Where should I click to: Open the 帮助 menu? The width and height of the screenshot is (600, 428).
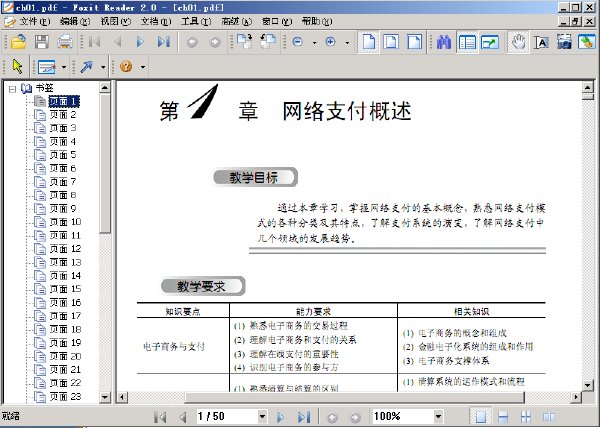point(317,21)
